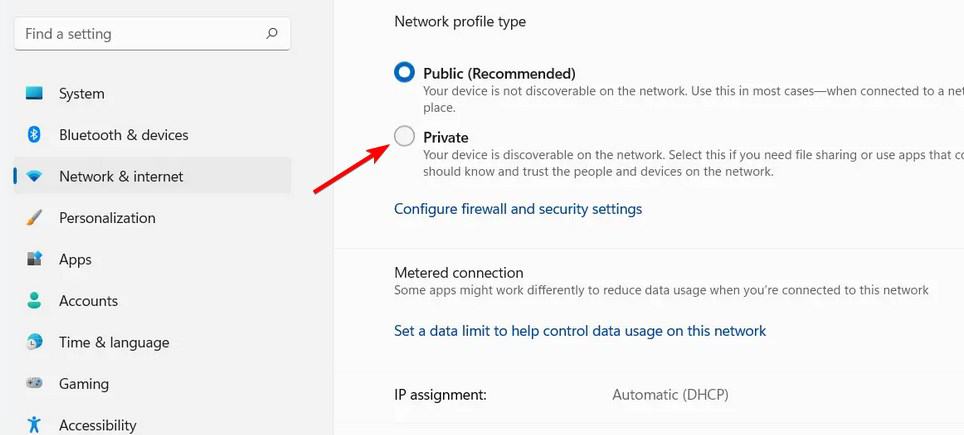Click the Apps icon in sidebar
Viewport: 964px width, 435px height.
tap(34, 259)
